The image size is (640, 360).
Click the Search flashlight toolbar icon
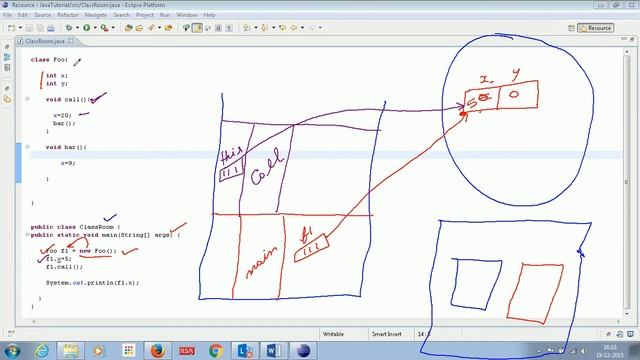(x=151, y=28)
